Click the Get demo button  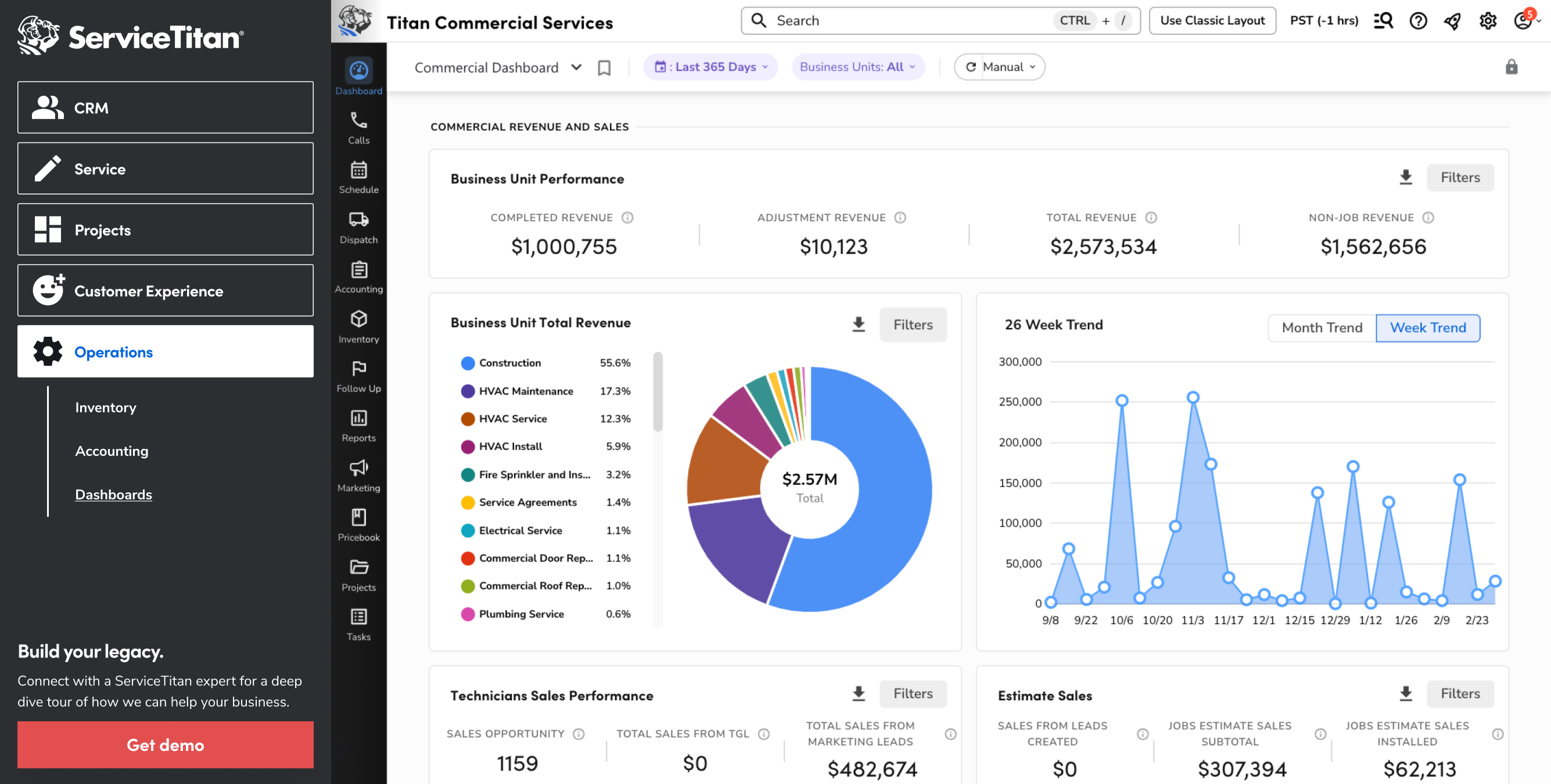[x=165, y=745]
